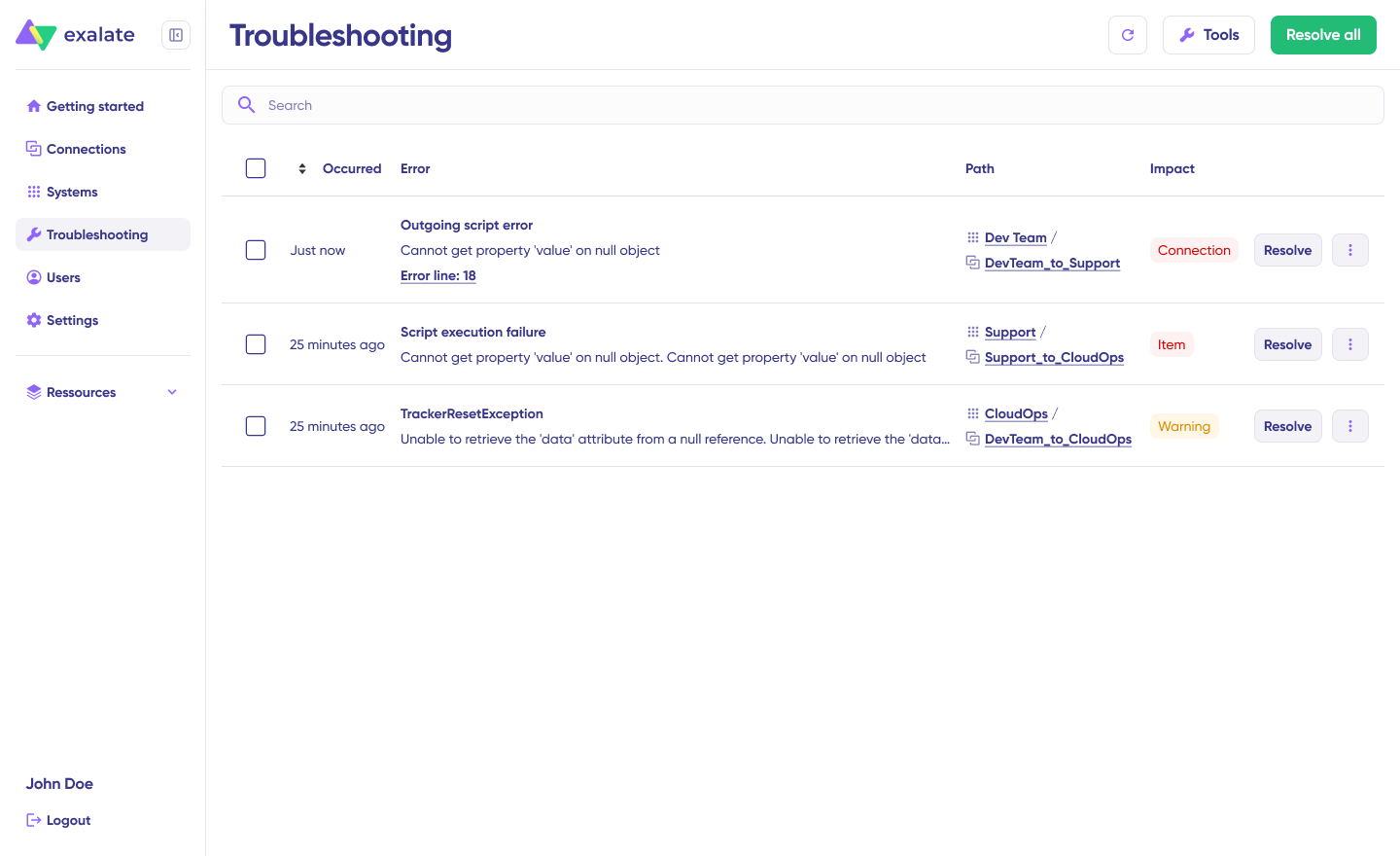Click the Resolve all button
The image size is (1400, 856).
tap(1323, 35)
